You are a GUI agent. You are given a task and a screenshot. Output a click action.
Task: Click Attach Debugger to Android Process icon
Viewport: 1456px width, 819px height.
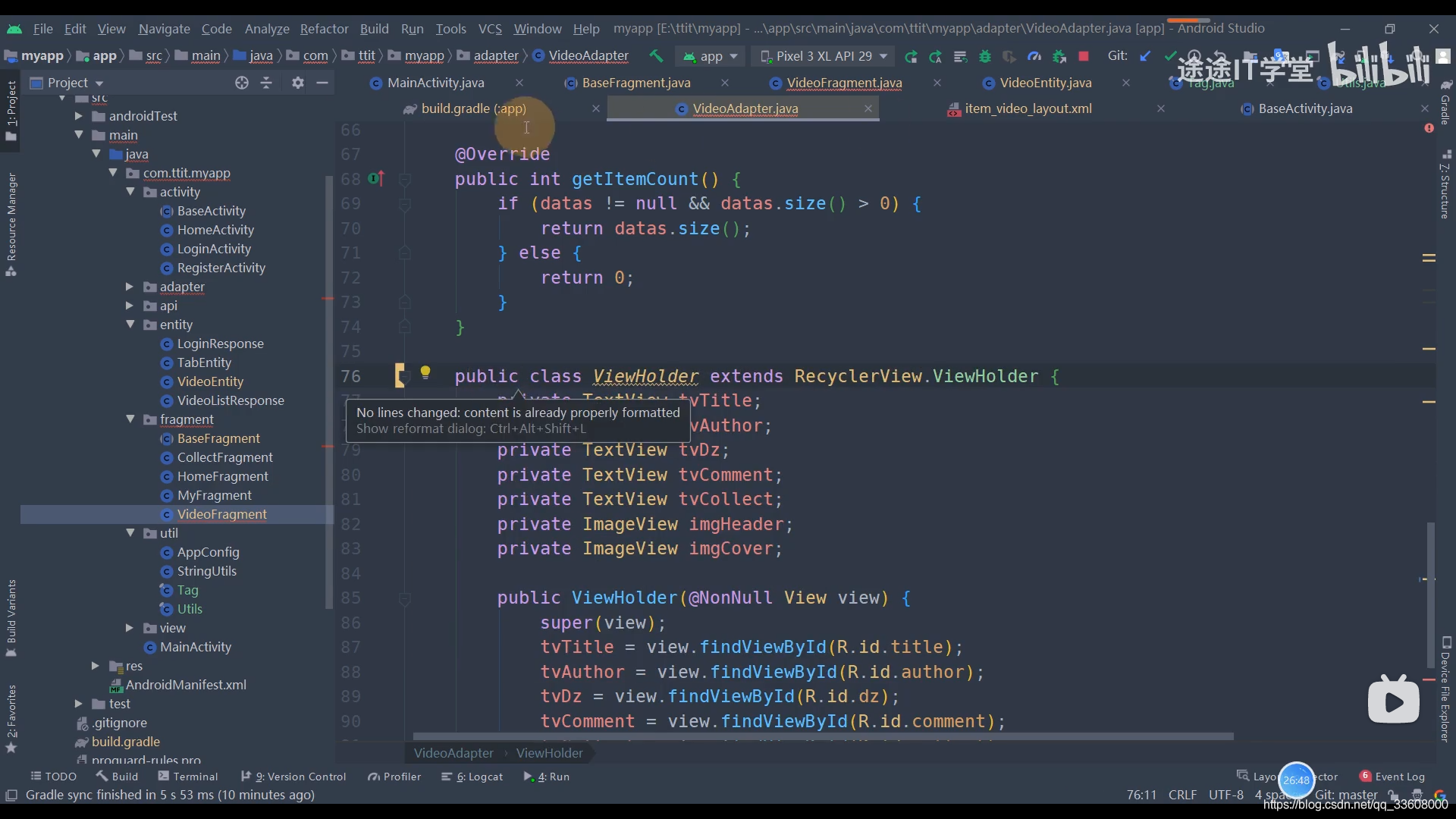1059,56
